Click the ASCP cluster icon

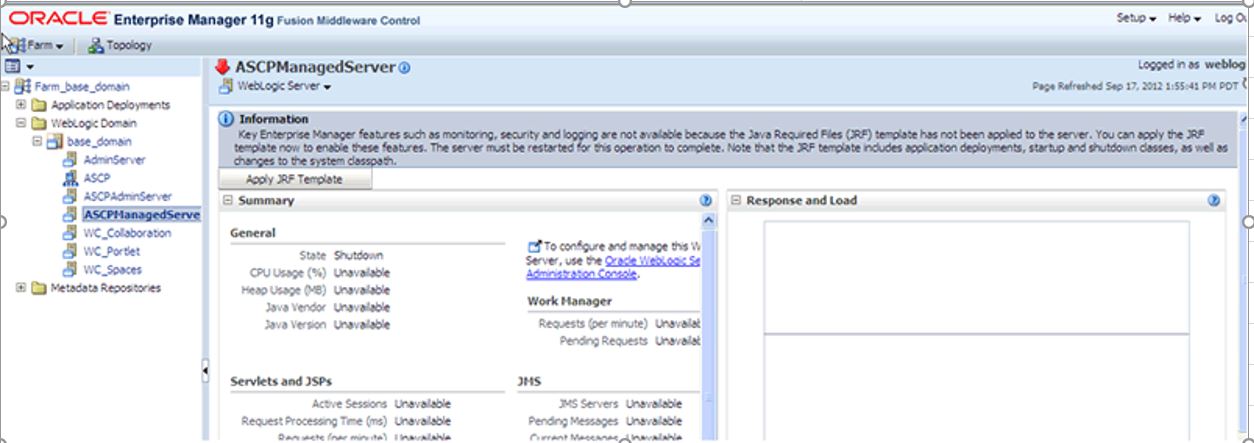click(70, 178)
